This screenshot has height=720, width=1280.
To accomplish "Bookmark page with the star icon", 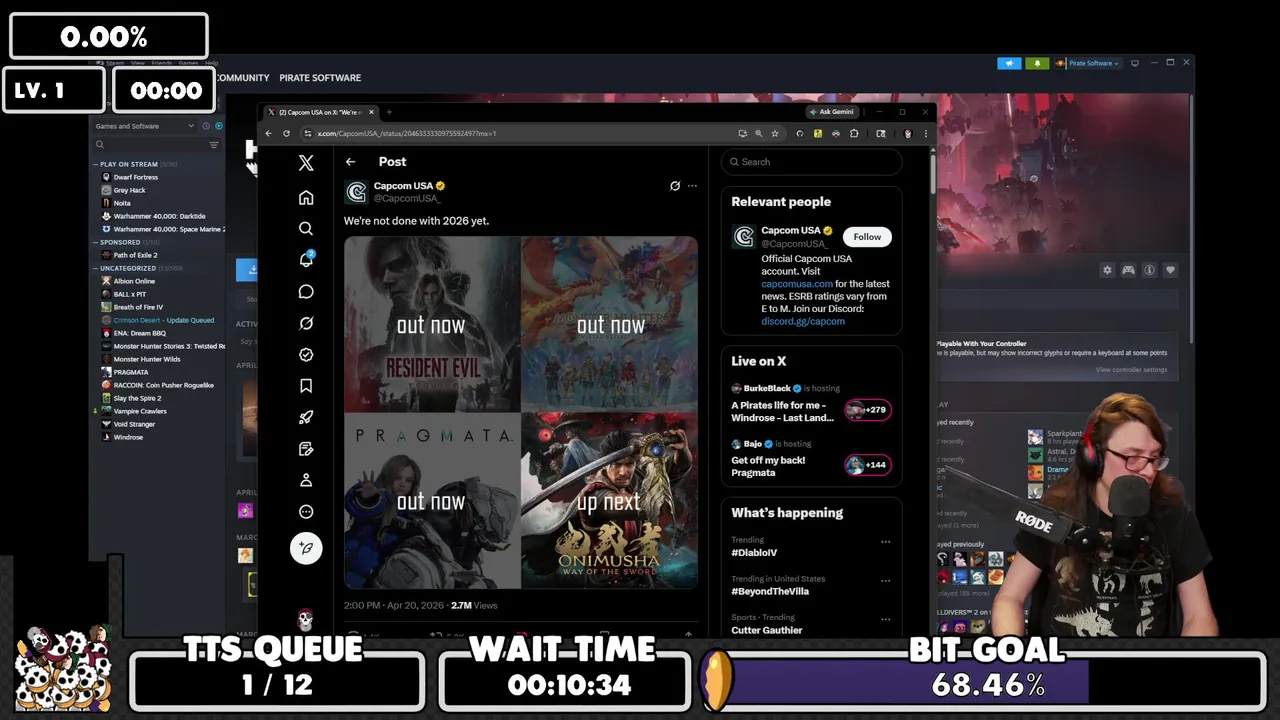I will 774,133.
